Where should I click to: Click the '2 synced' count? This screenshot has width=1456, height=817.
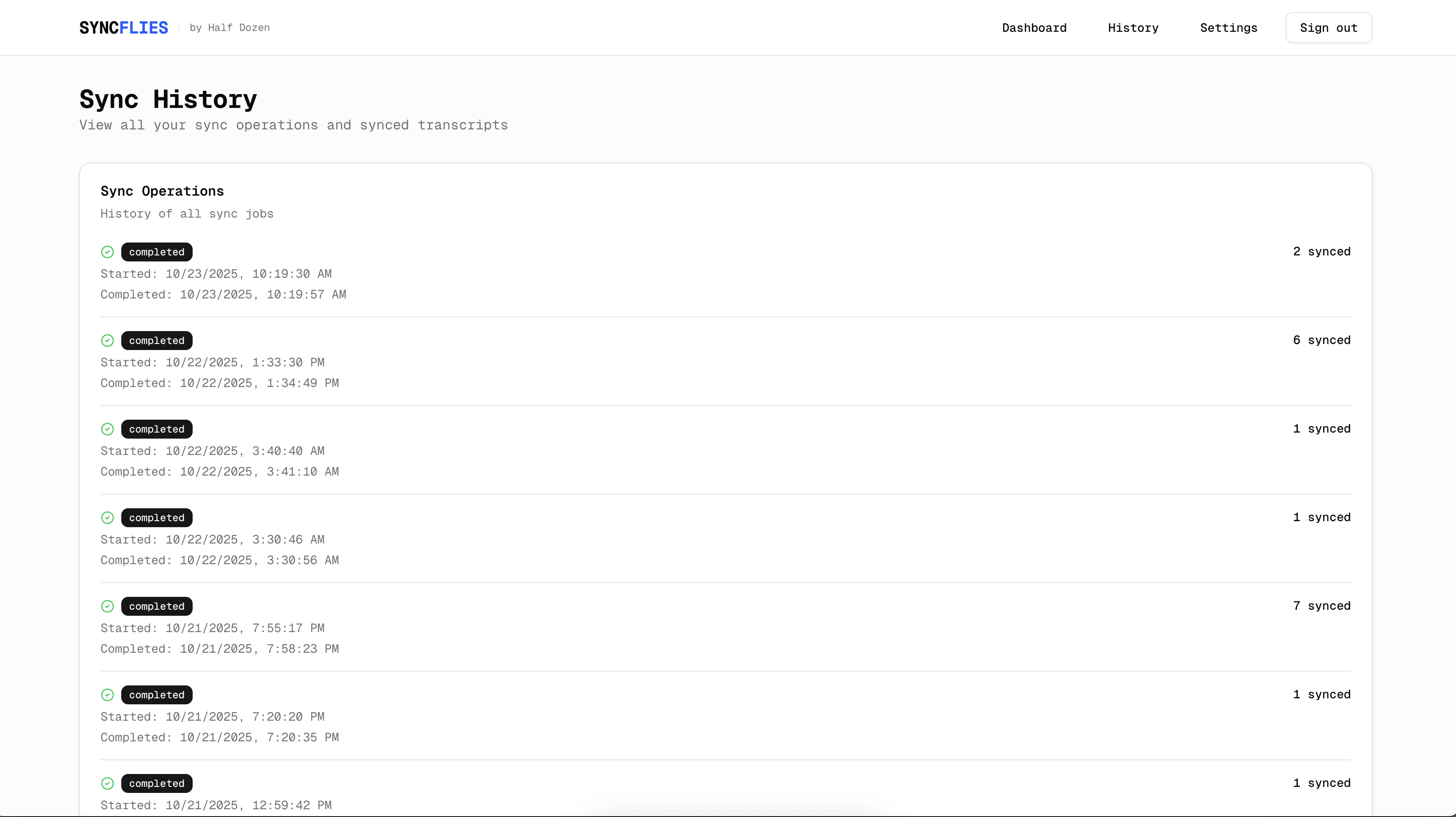[1321, 252]
